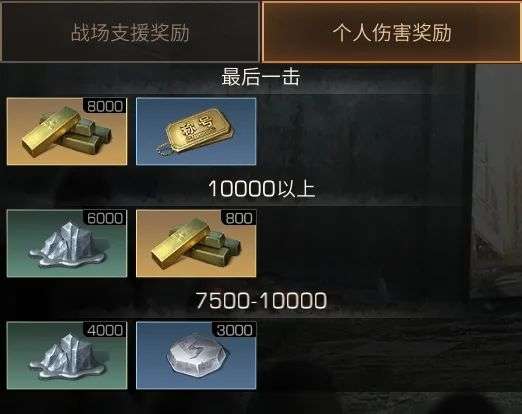
Task: Select the 个人伤害奖励 tab
Action: tap(392, 32)
